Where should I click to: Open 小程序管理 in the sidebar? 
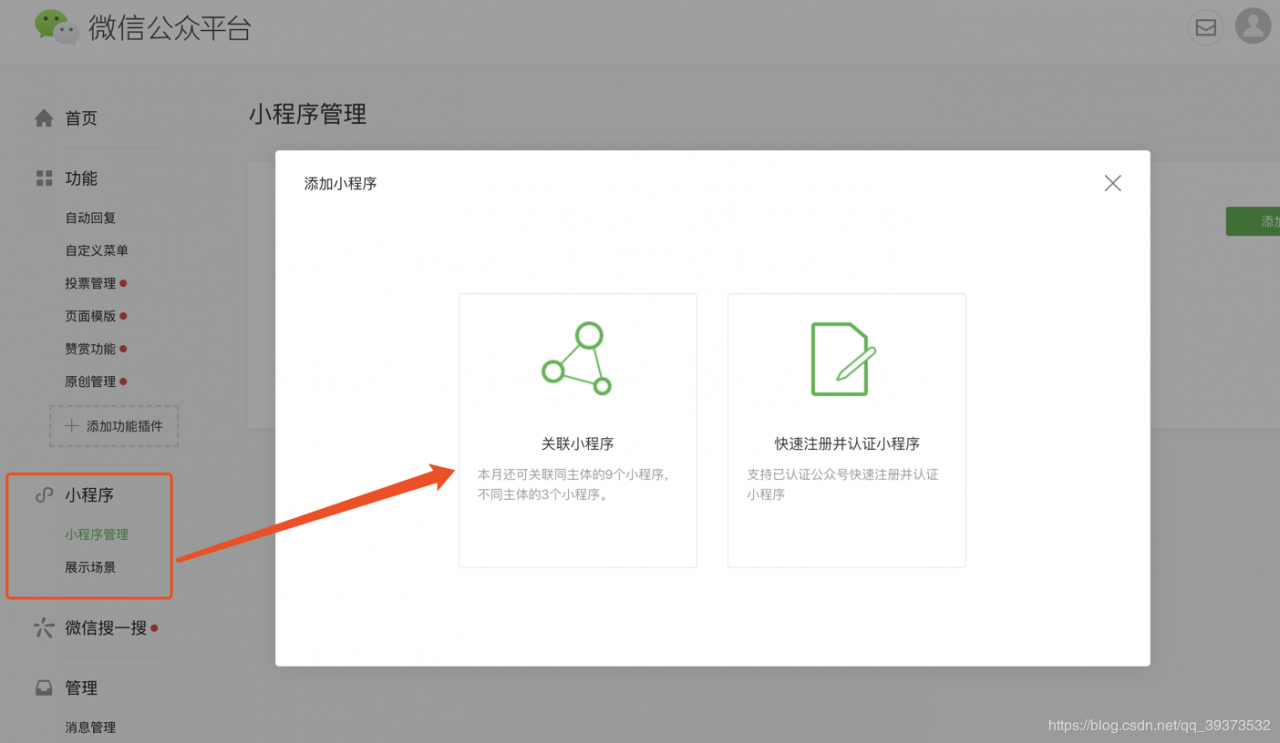(97, 535)
